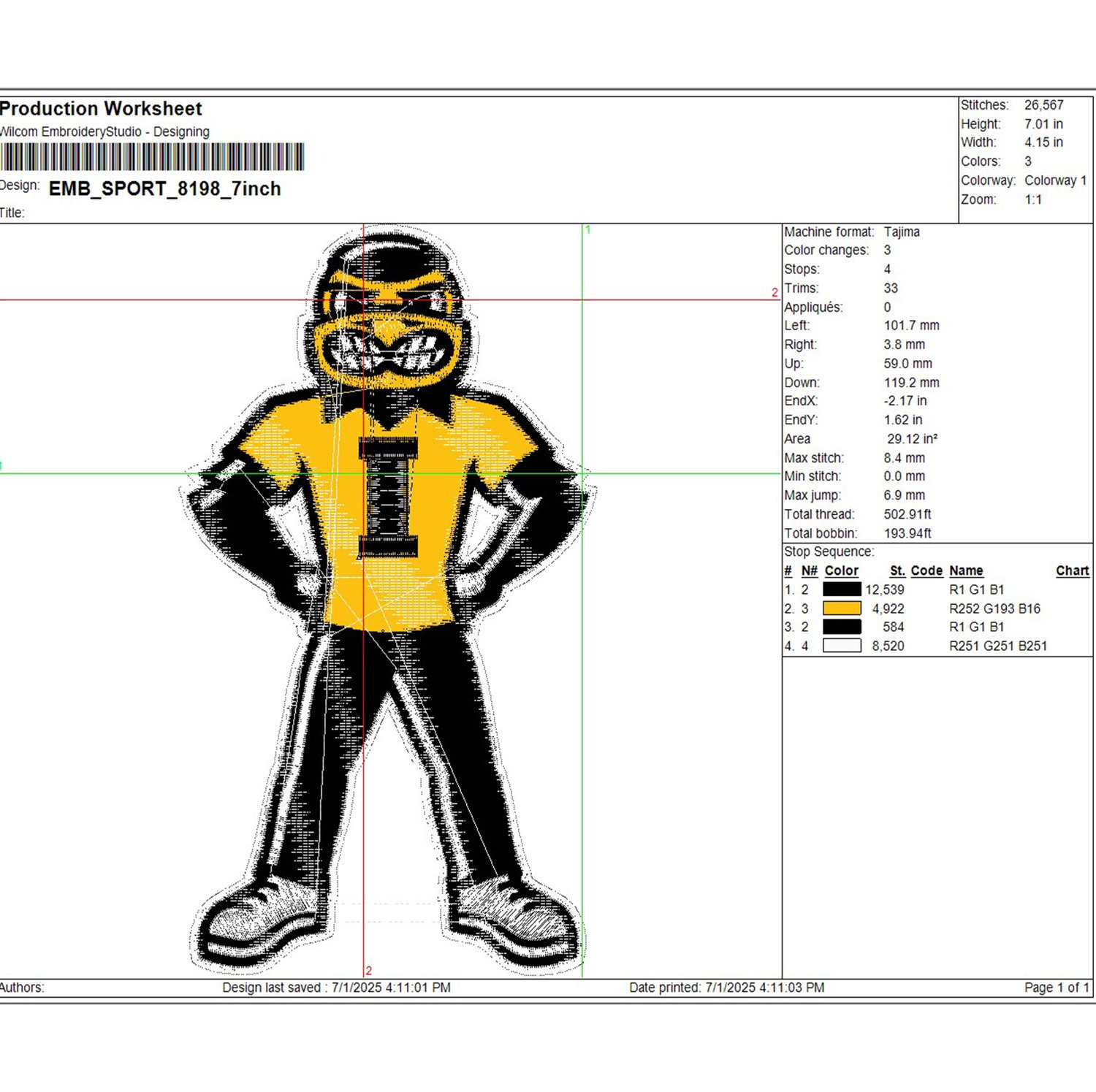Click stitch count '8,520' in row 4

(x=888, y=646)
